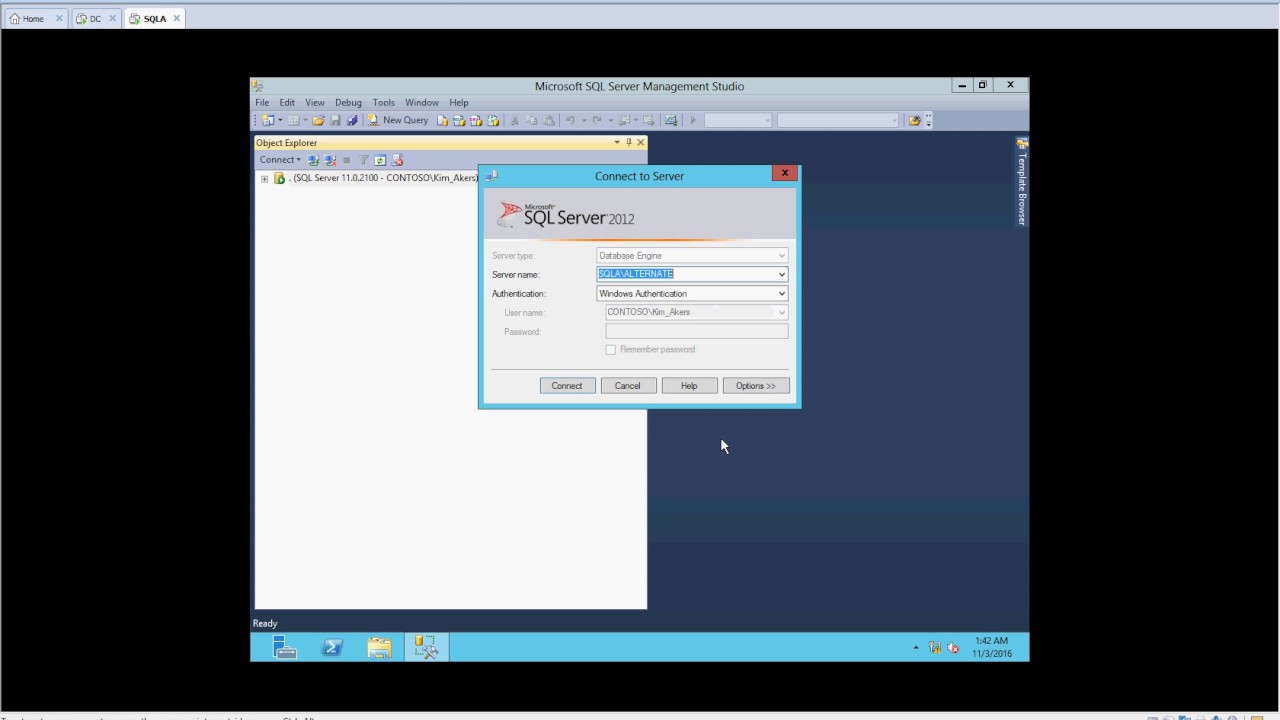This screenshot has height=720, width=1280.
Task: Open the Edit menu
Action: coord(287,102)
